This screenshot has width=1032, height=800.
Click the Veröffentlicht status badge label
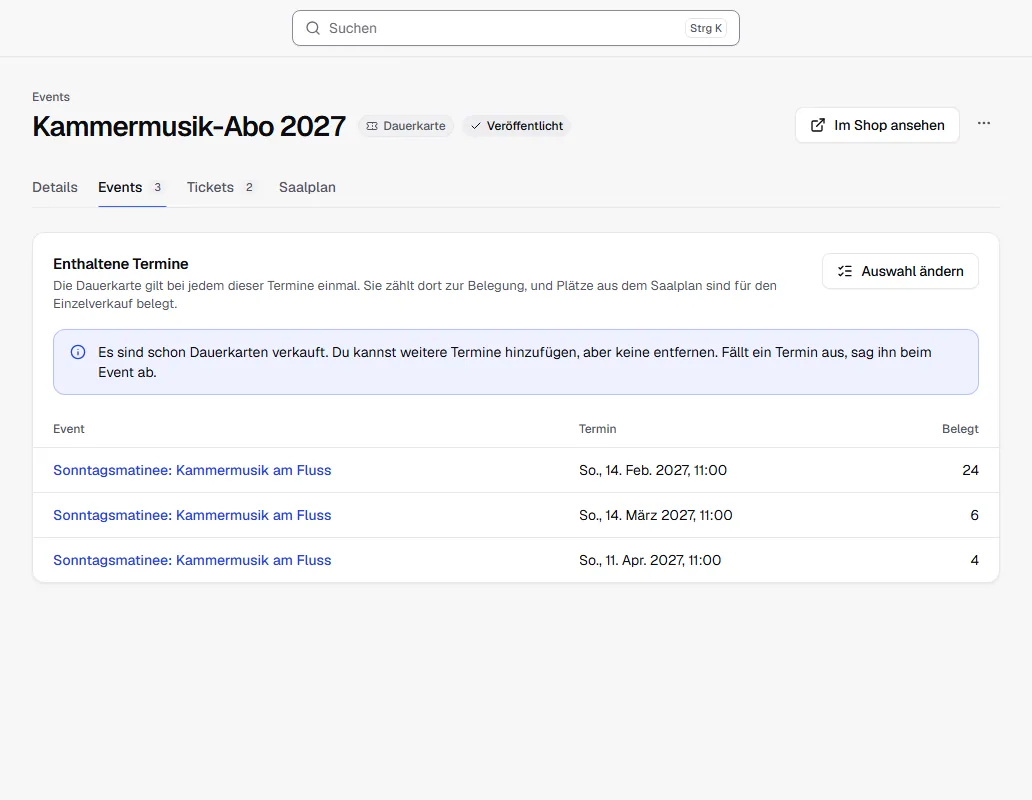click(525, 126)
